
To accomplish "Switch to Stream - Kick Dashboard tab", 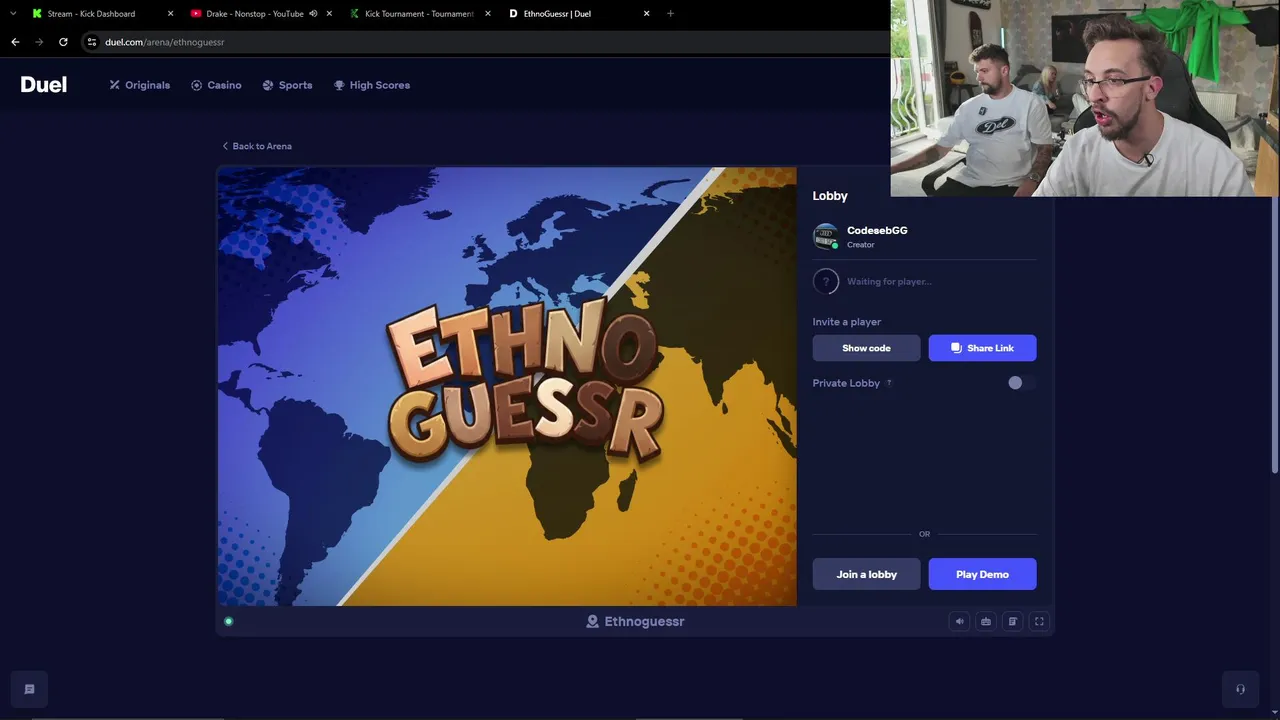I will 91,14.
